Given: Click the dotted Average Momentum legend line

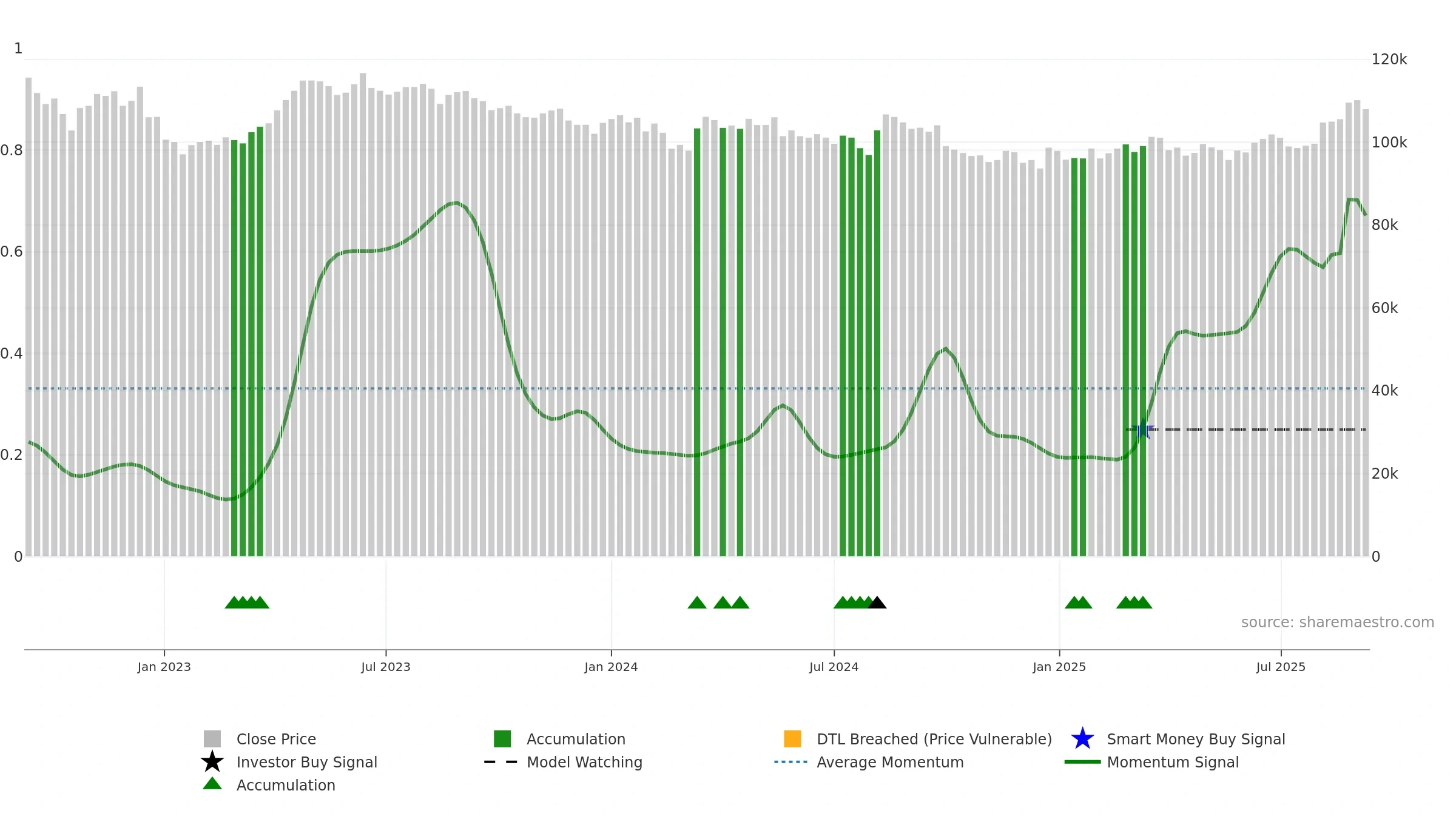Looking at the screenshot, I should pos(791,762).
